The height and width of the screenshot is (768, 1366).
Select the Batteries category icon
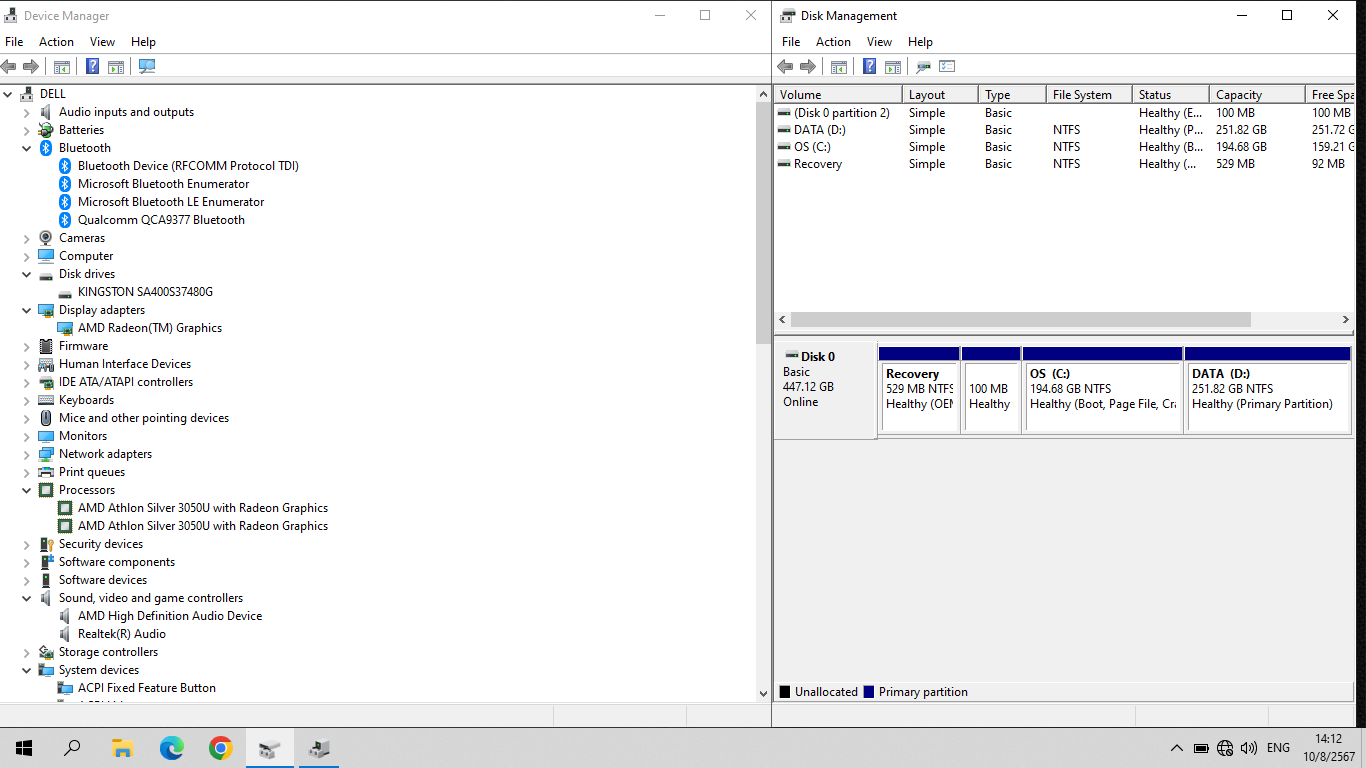click(x=46, y=130)
